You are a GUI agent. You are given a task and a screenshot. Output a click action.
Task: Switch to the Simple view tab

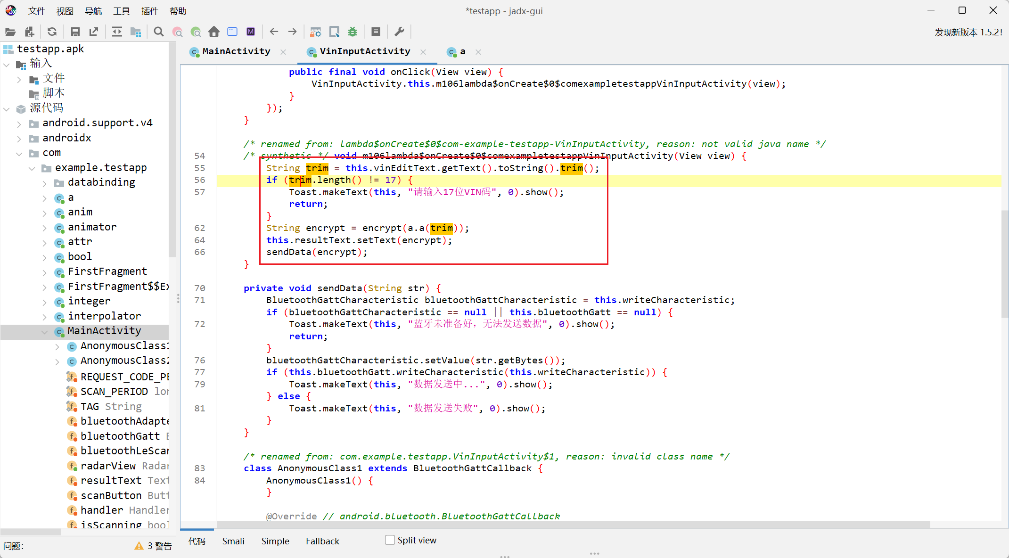point(275,541)
